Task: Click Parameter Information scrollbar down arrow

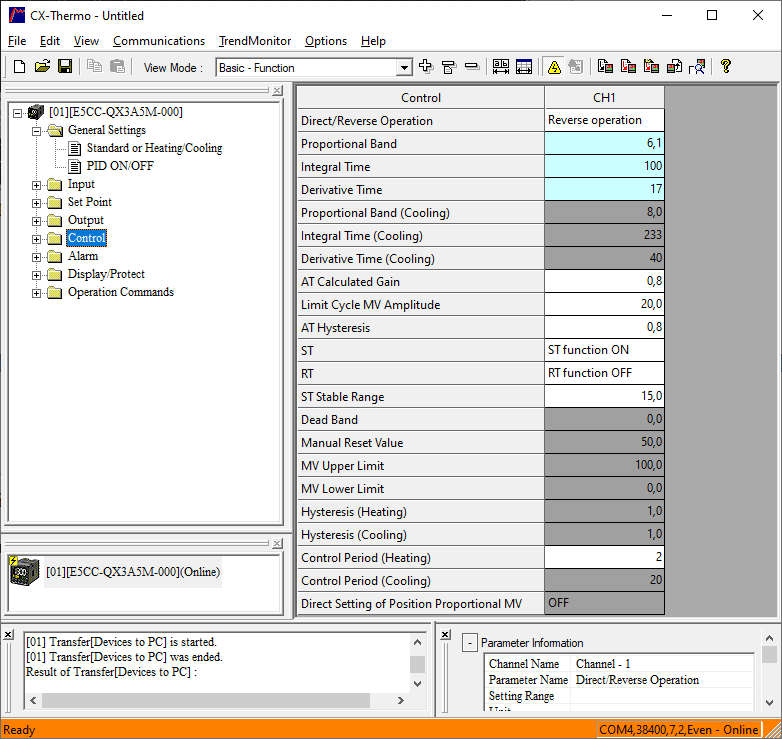Action: (x=770, y=703)
